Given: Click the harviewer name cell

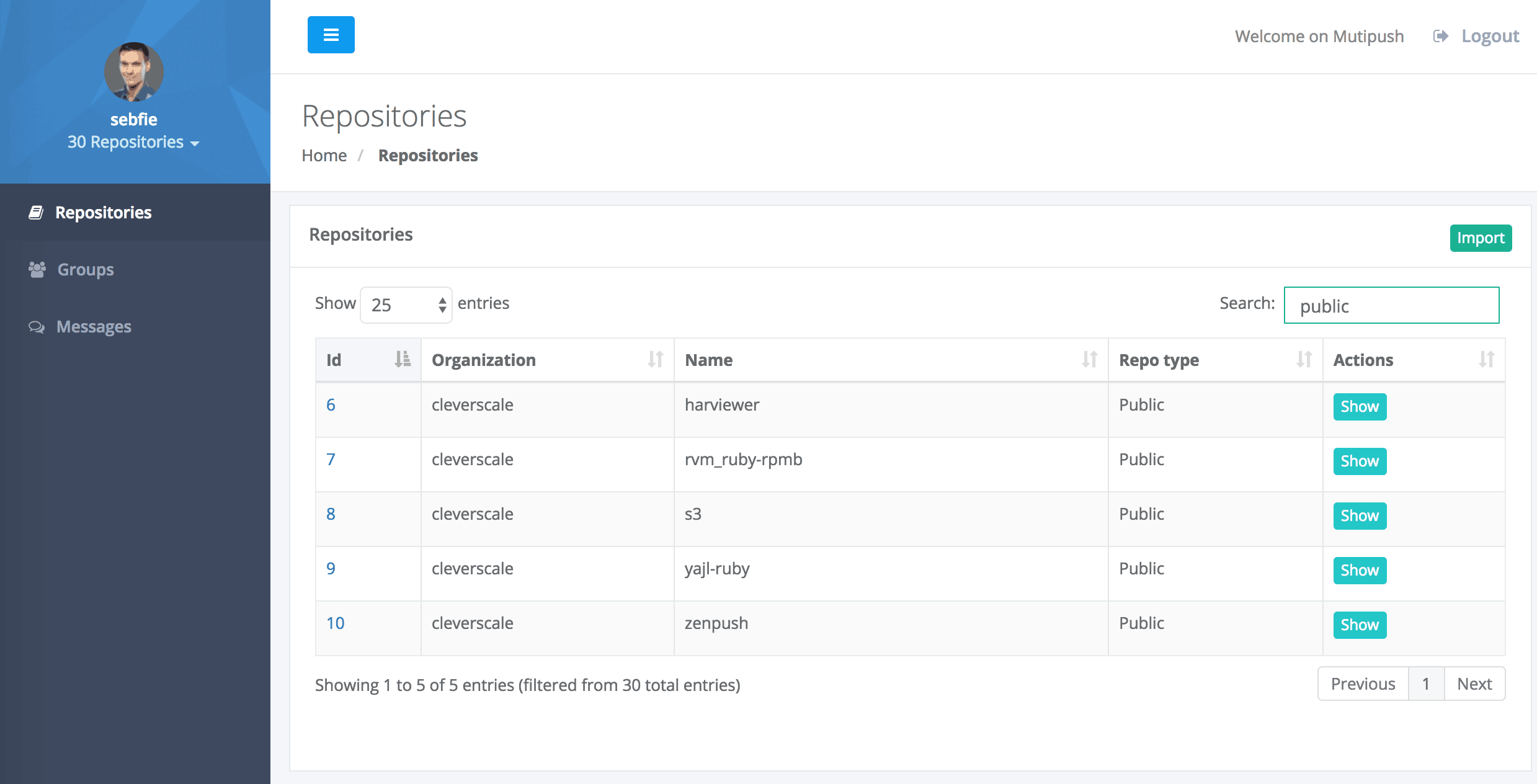Looking at the screenshot, I should (891, 410).
